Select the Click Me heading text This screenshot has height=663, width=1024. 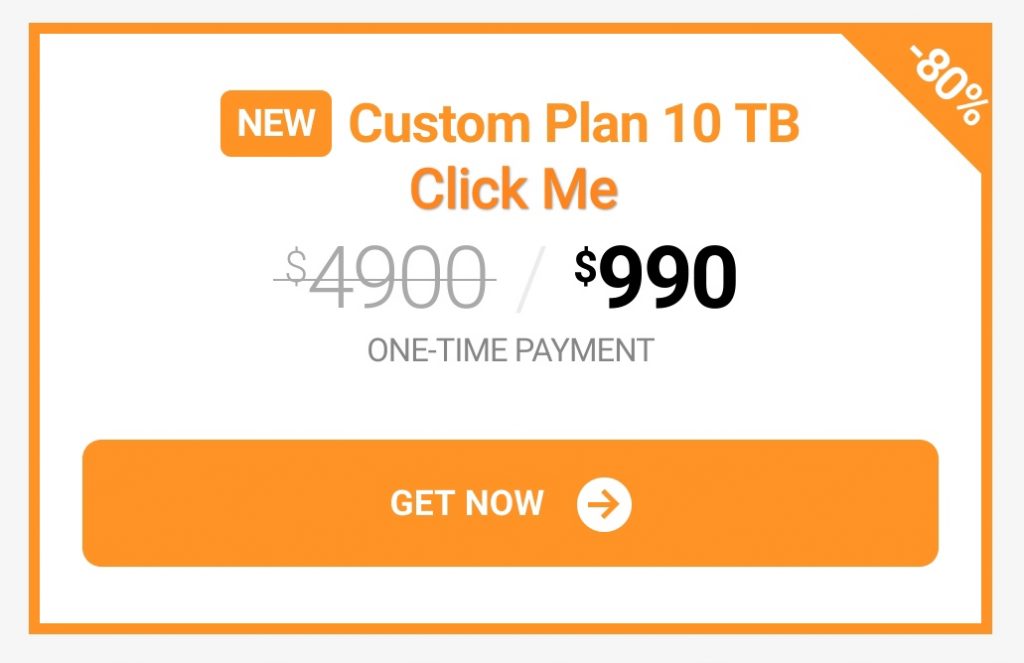(514, 189)
